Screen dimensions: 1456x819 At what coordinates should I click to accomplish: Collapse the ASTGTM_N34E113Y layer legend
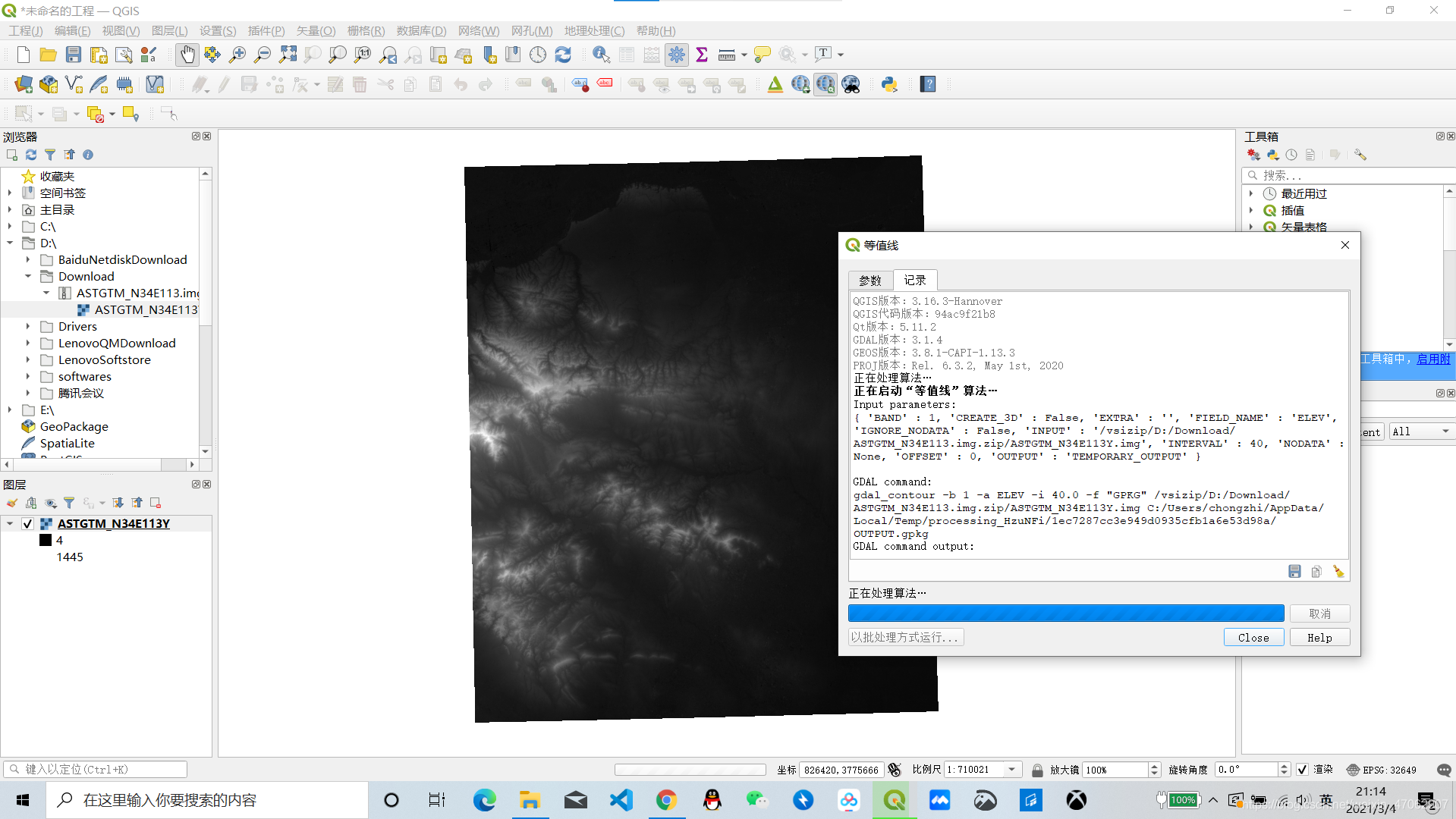[9, 523]
